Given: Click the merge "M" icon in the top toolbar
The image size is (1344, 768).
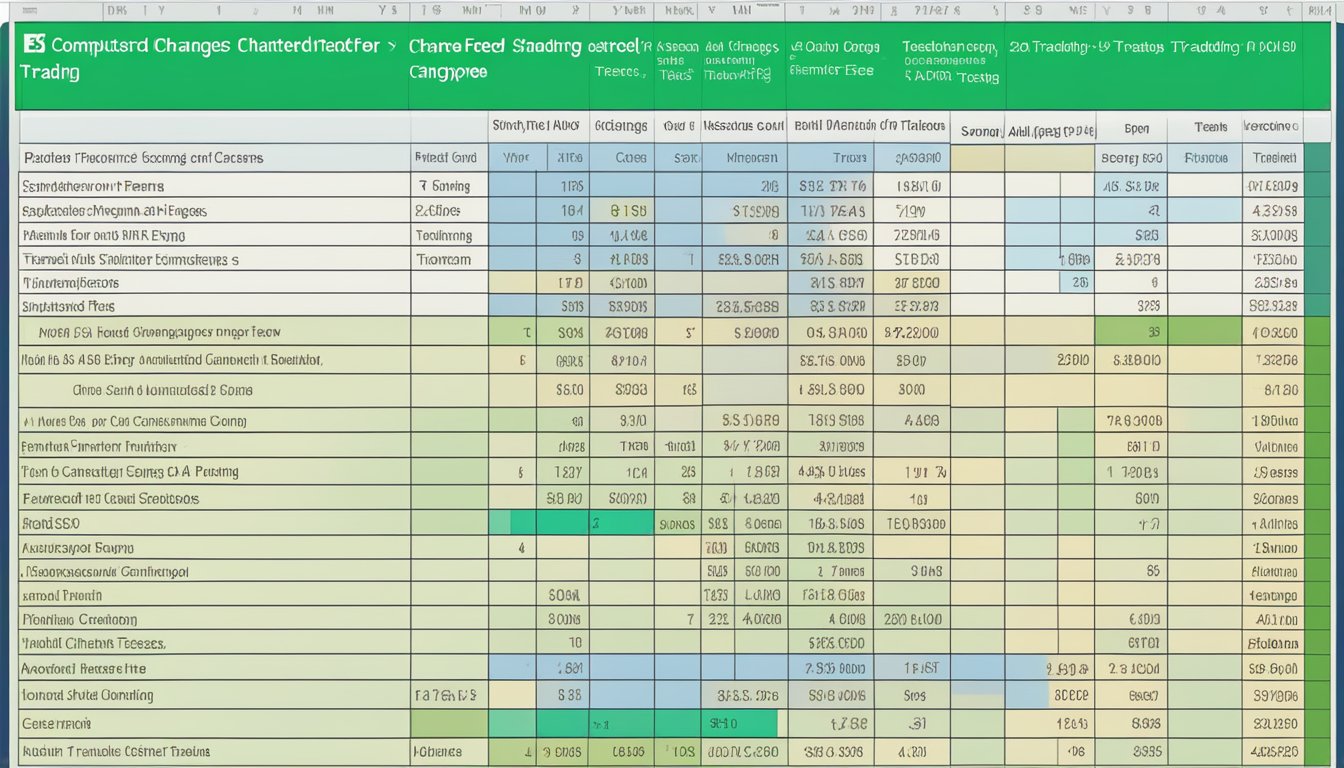Looking at the screenshot, I should pos(295,10).
